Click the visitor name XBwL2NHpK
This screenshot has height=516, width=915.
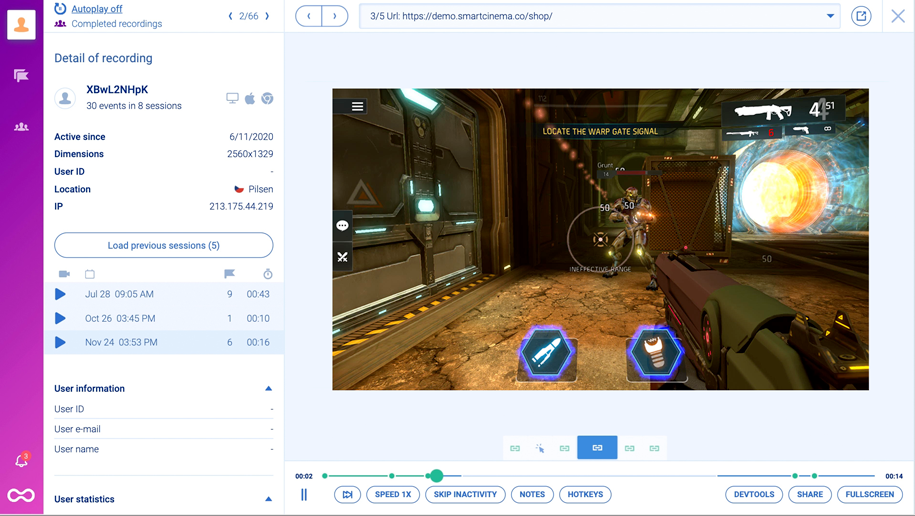[x=117, y=89]
